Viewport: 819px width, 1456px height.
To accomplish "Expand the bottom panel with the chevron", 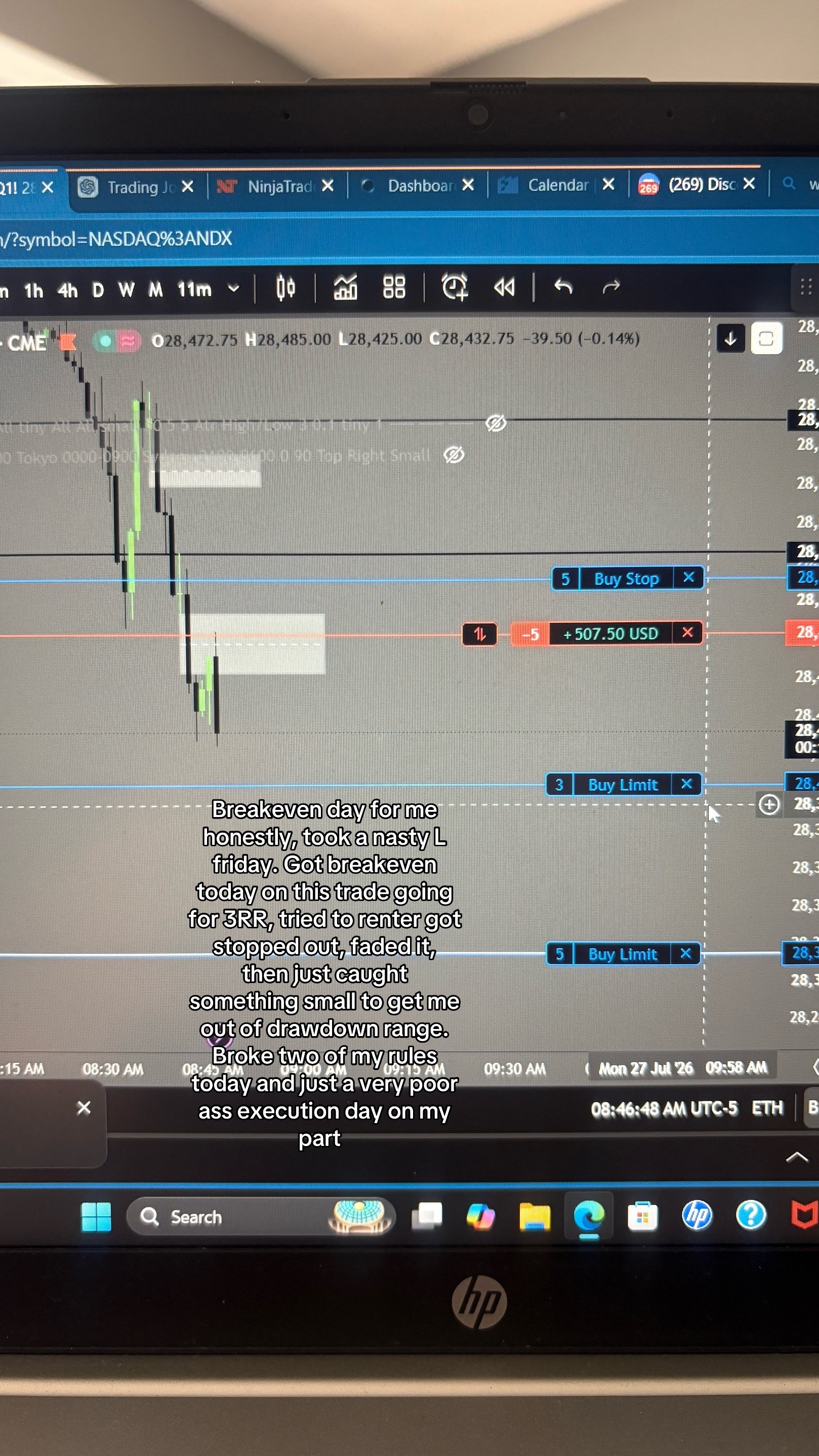I will coord(796,1158).
